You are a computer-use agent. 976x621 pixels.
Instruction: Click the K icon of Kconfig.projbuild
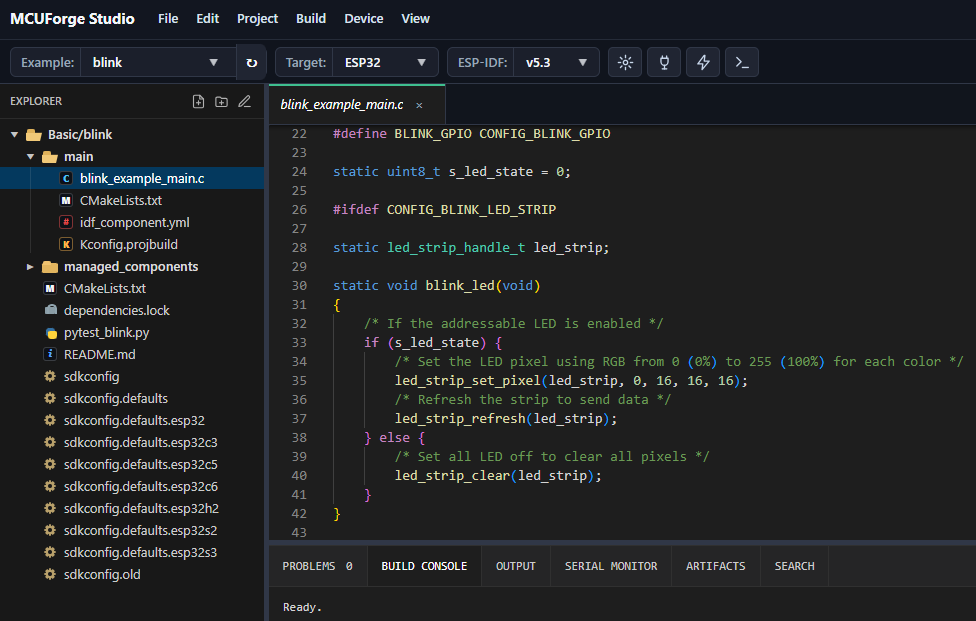pyautogui.click(x=66, y=245)
